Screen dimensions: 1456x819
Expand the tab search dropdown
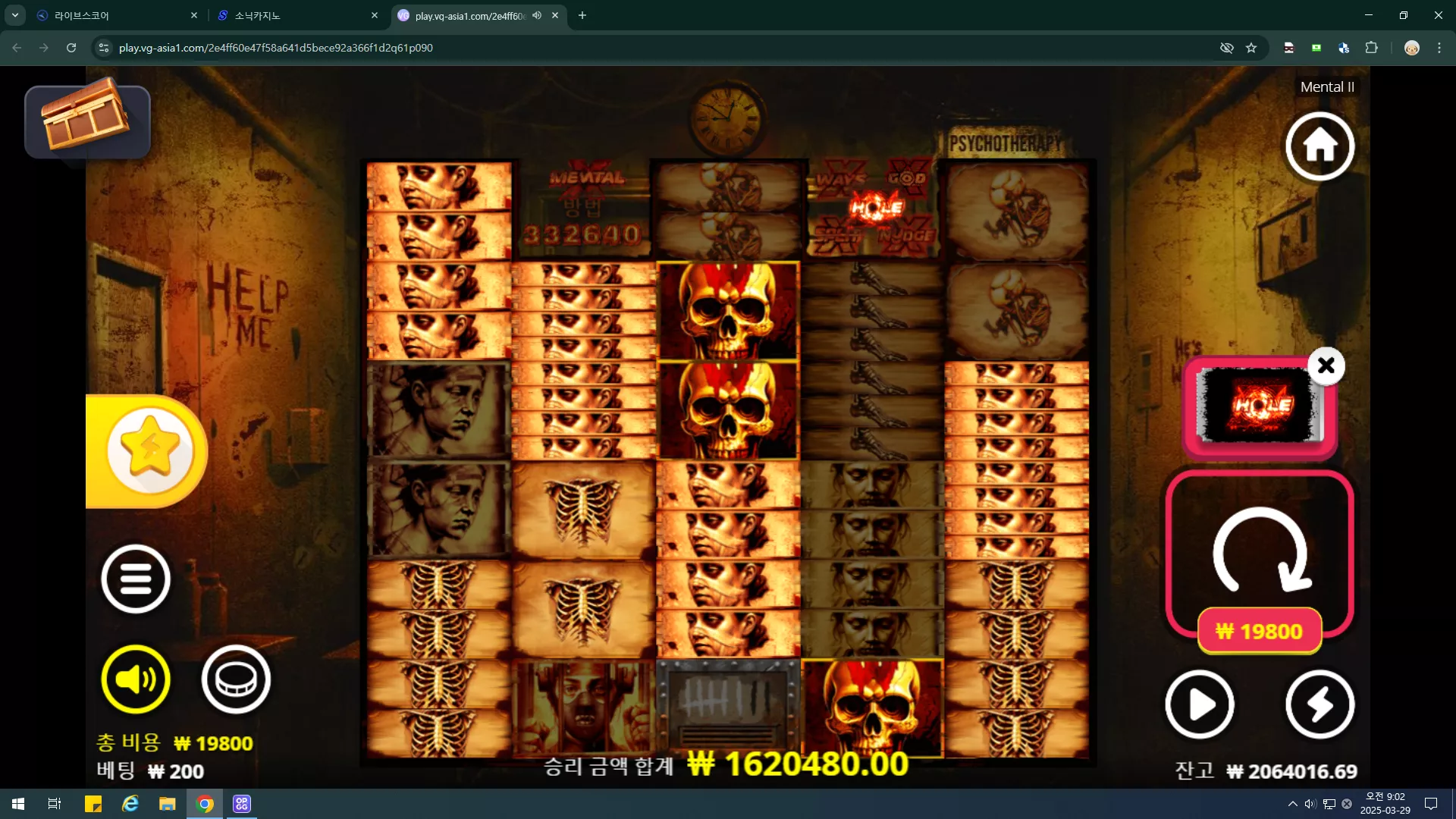(x=14, y=15)
